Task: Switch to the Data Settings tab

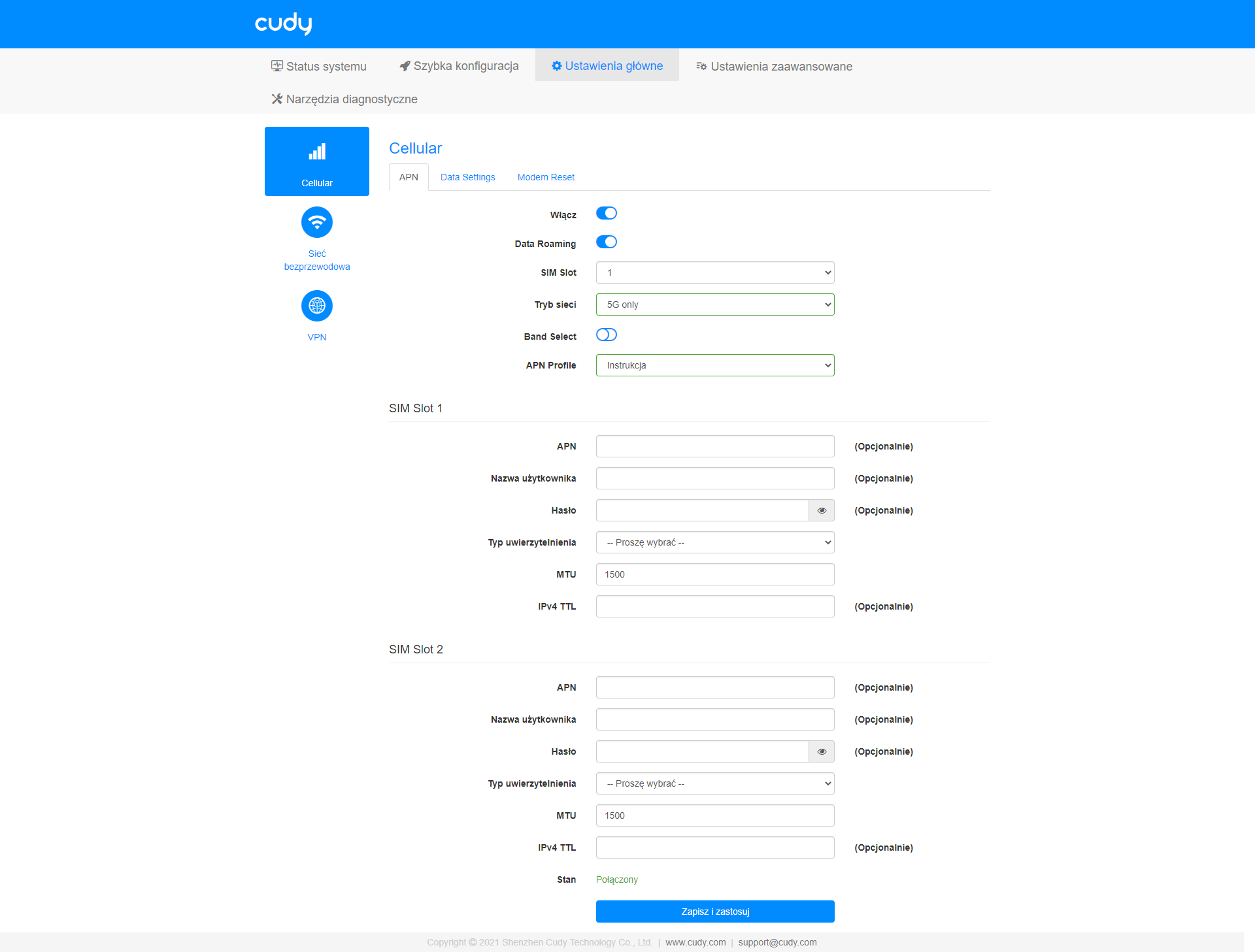Action: pyautogui.click(x=467, y=177)
